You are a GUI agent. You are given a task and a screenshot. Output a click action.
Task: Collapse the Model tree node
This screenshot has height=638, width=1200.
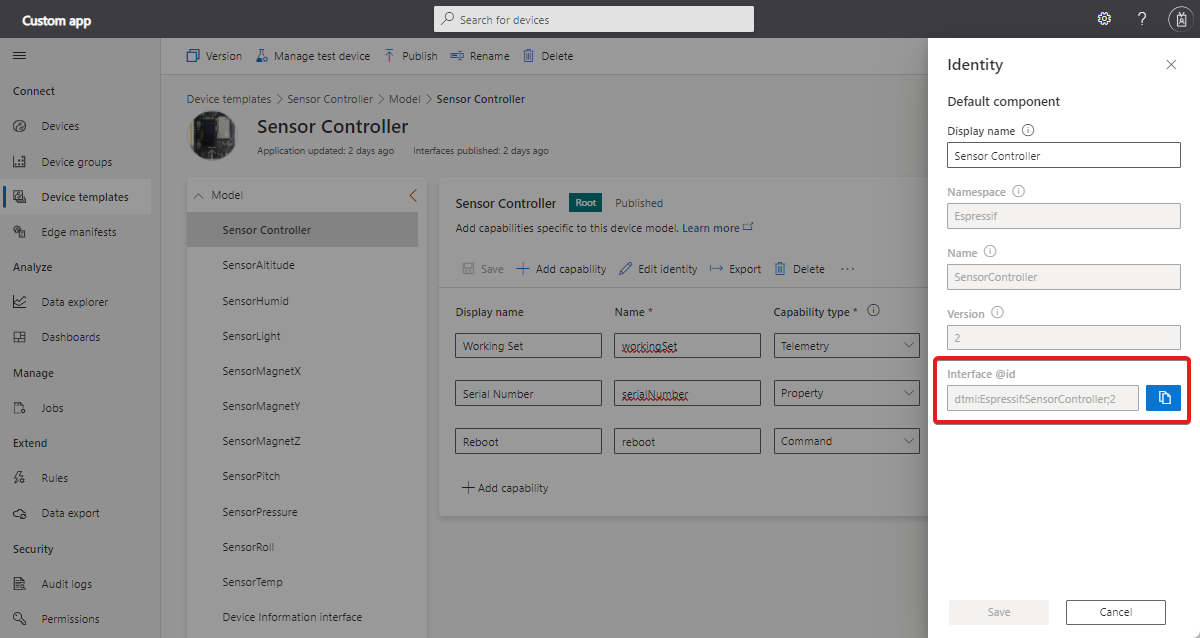(x=198, y=195)
